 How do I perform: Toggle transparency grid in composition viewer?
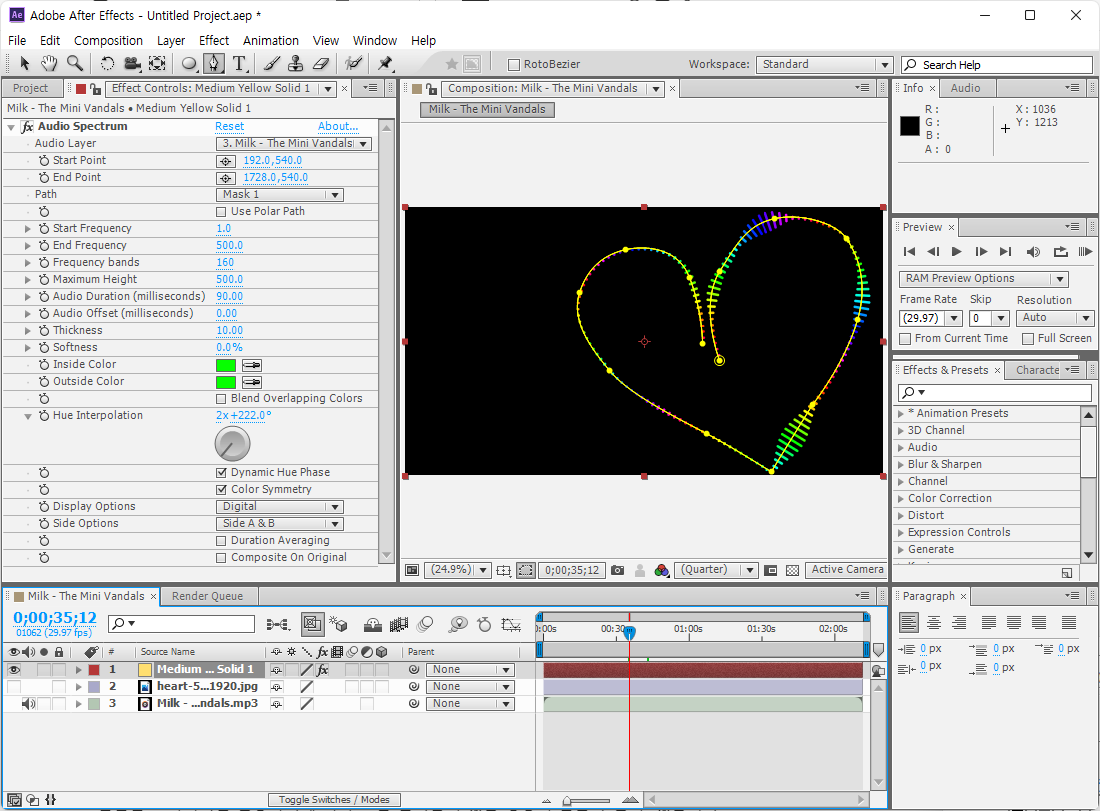click(793, 570)
